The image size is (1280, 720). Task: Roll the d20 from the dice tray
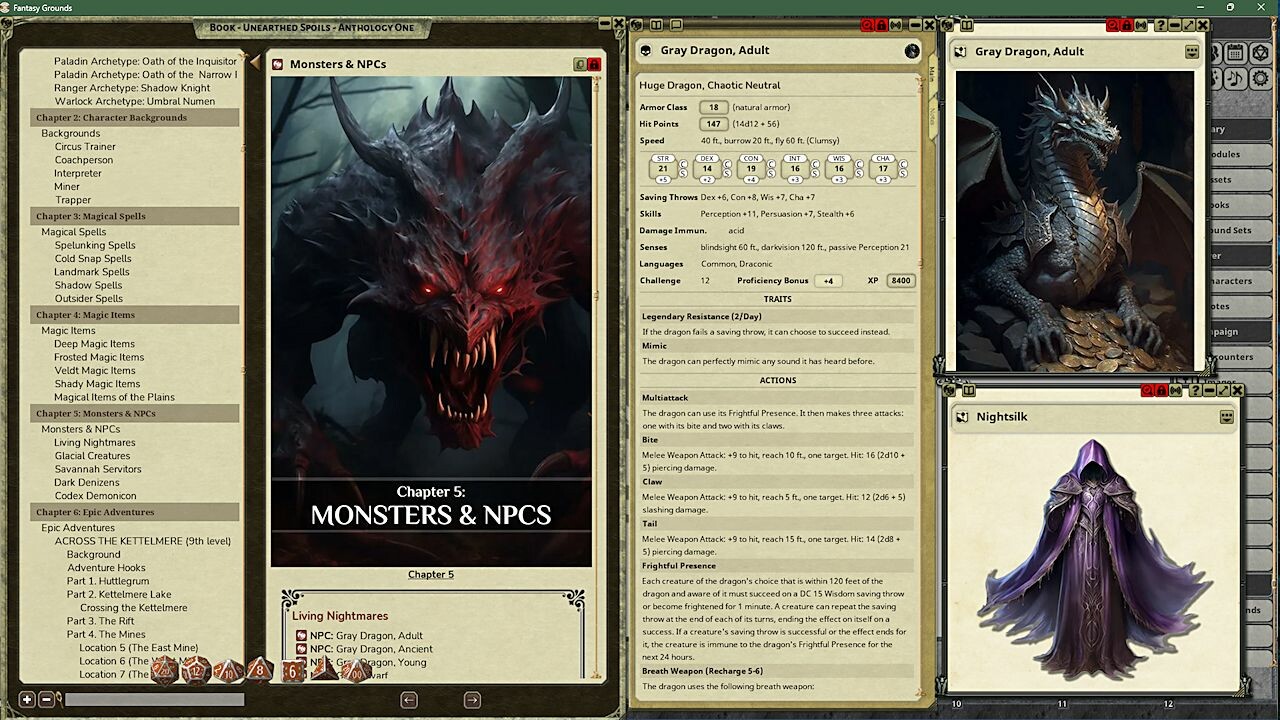coord(164,670)
